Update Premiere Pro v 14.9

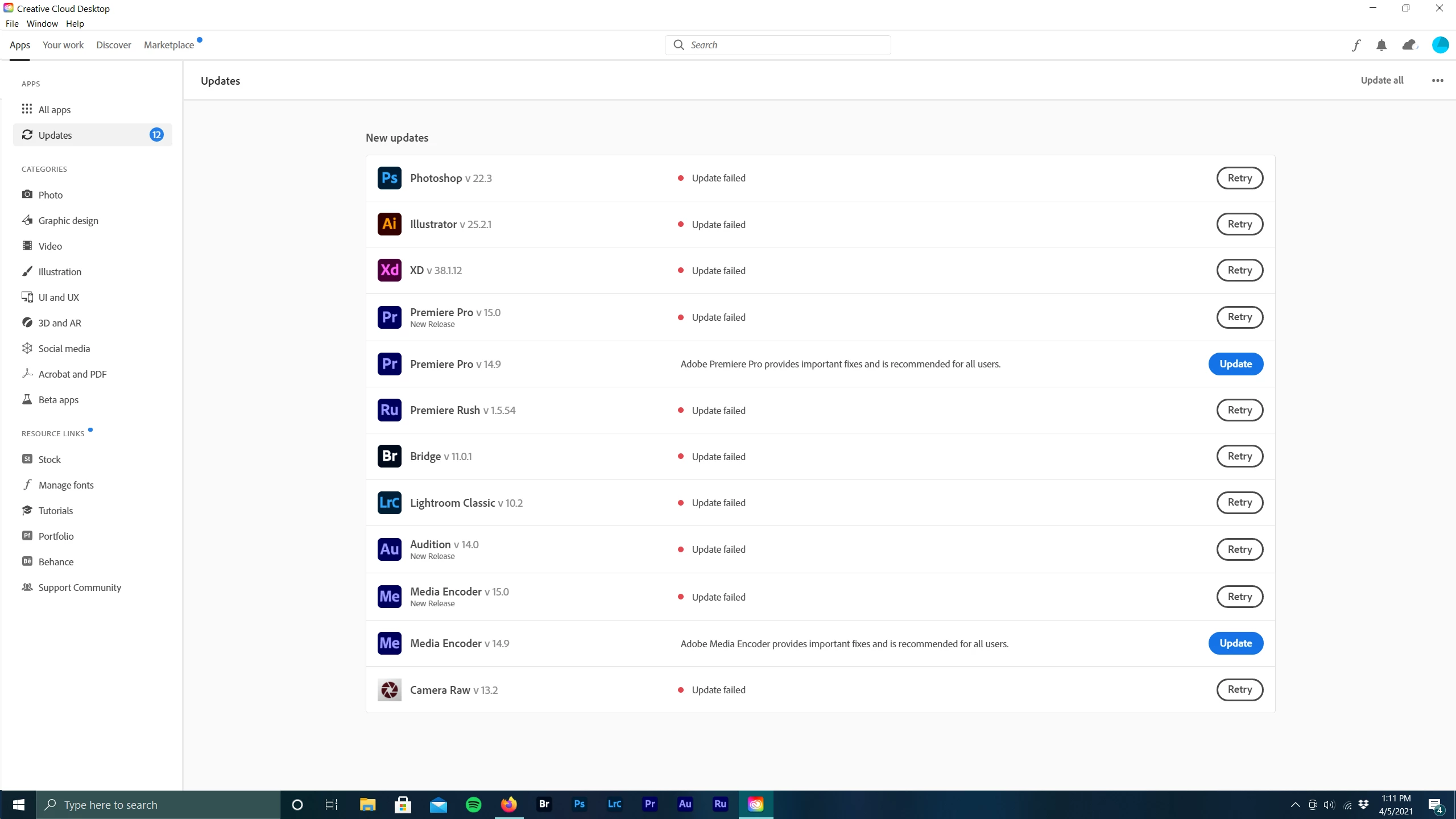coord(1235,364)
